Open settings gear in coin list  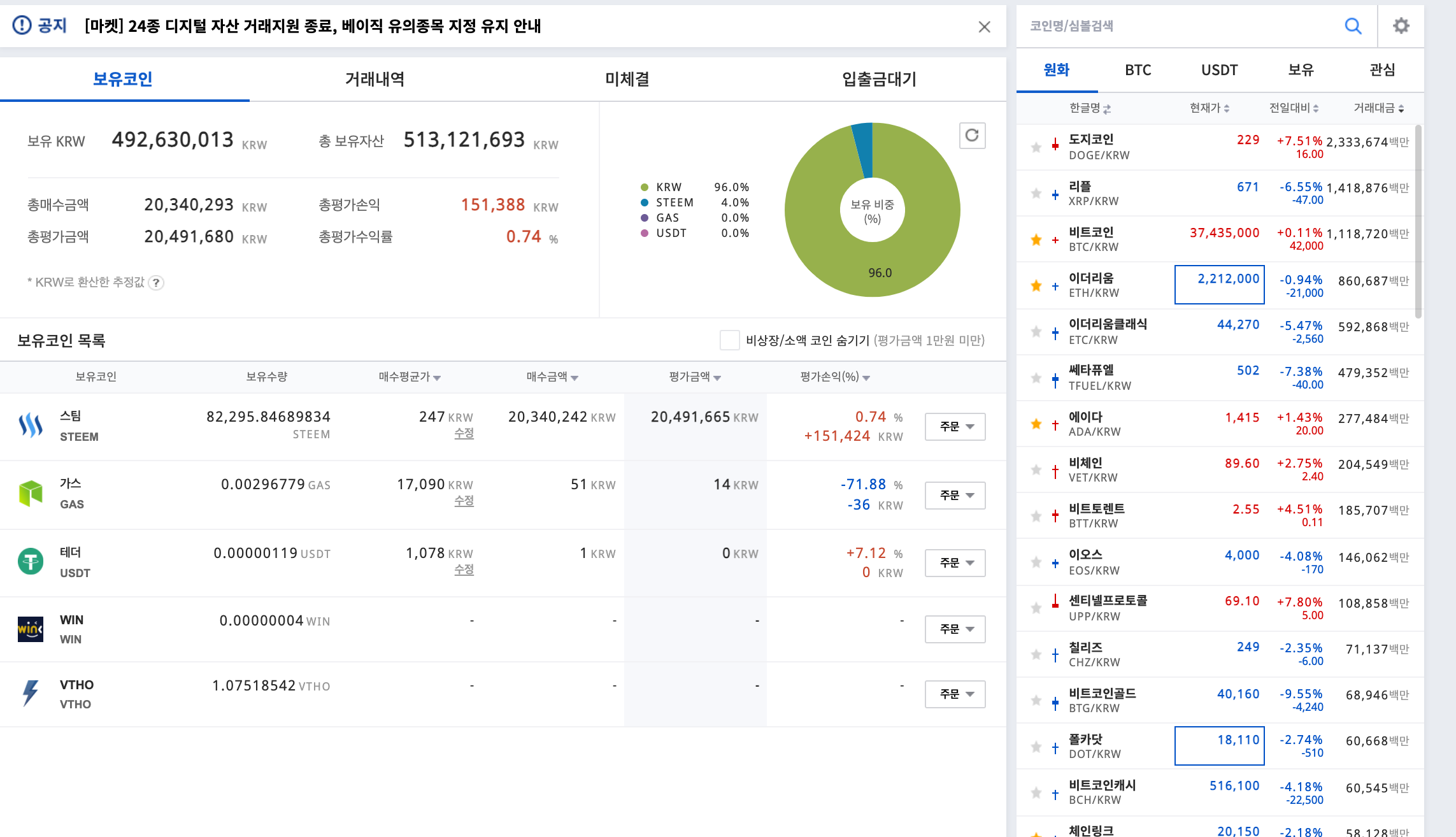pos(1401,26)
